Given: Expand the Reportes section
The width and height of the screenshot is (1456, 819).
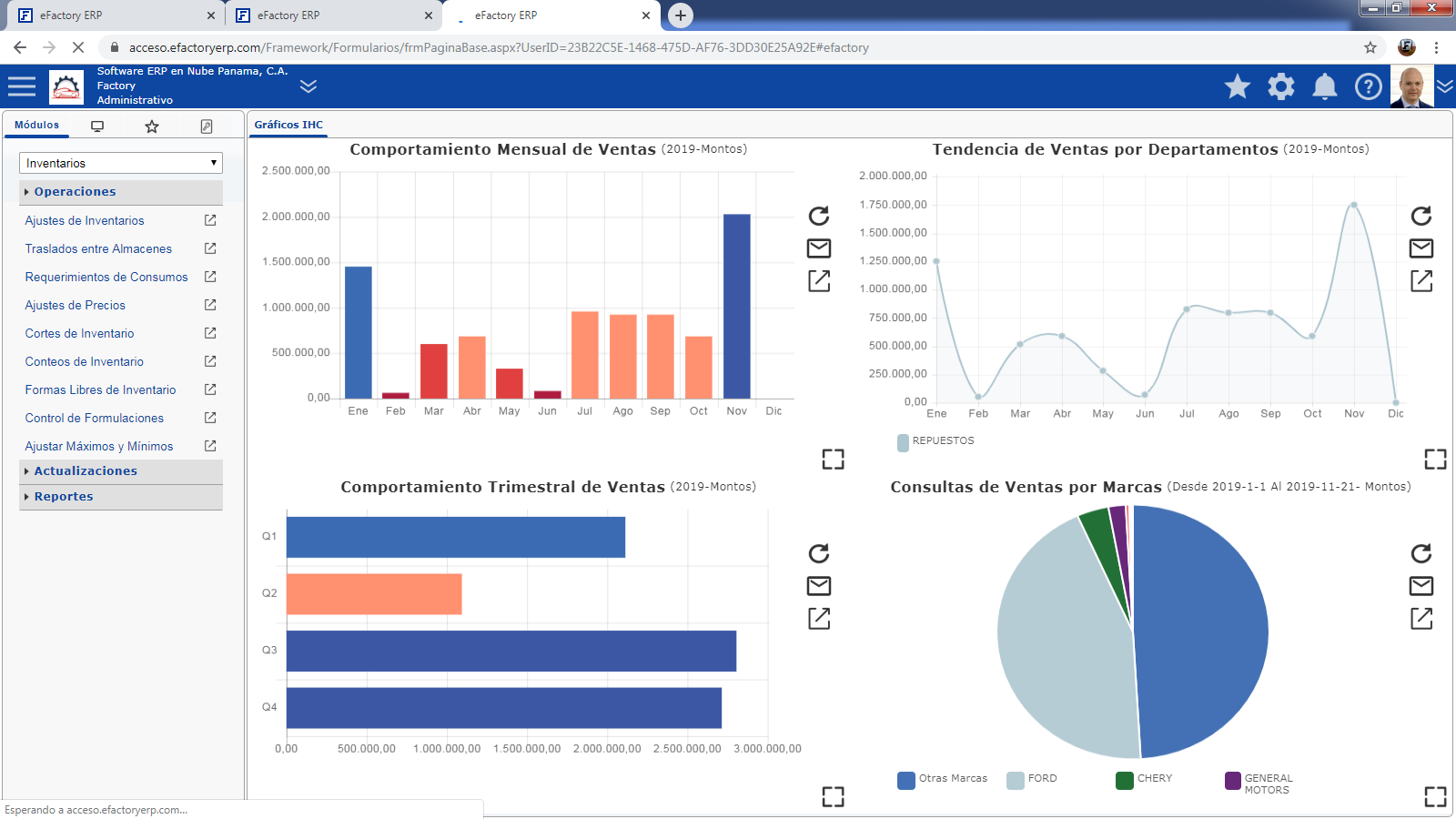Looking at the screenshot, I should [64, 497].
